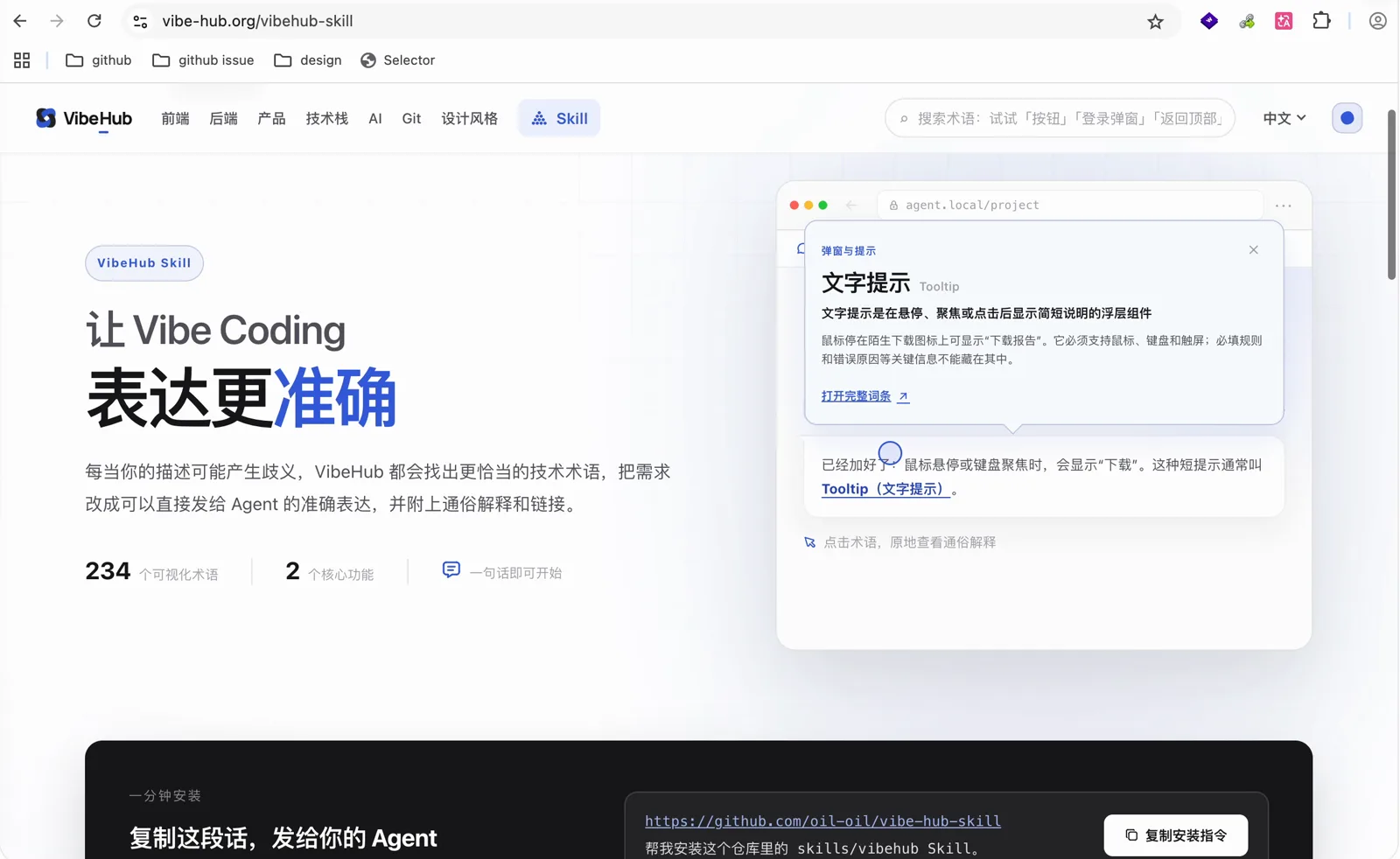This screenshot has width=1400, height=859.
Task: Open the github bookmark folder
Action: point(99,60)
